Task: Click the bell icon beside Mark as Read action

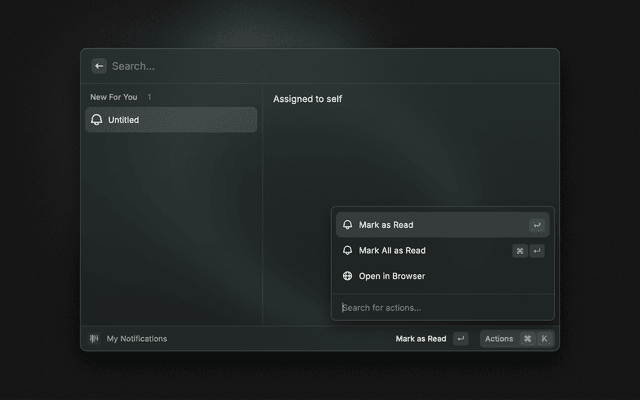Action: pos(347,225)
